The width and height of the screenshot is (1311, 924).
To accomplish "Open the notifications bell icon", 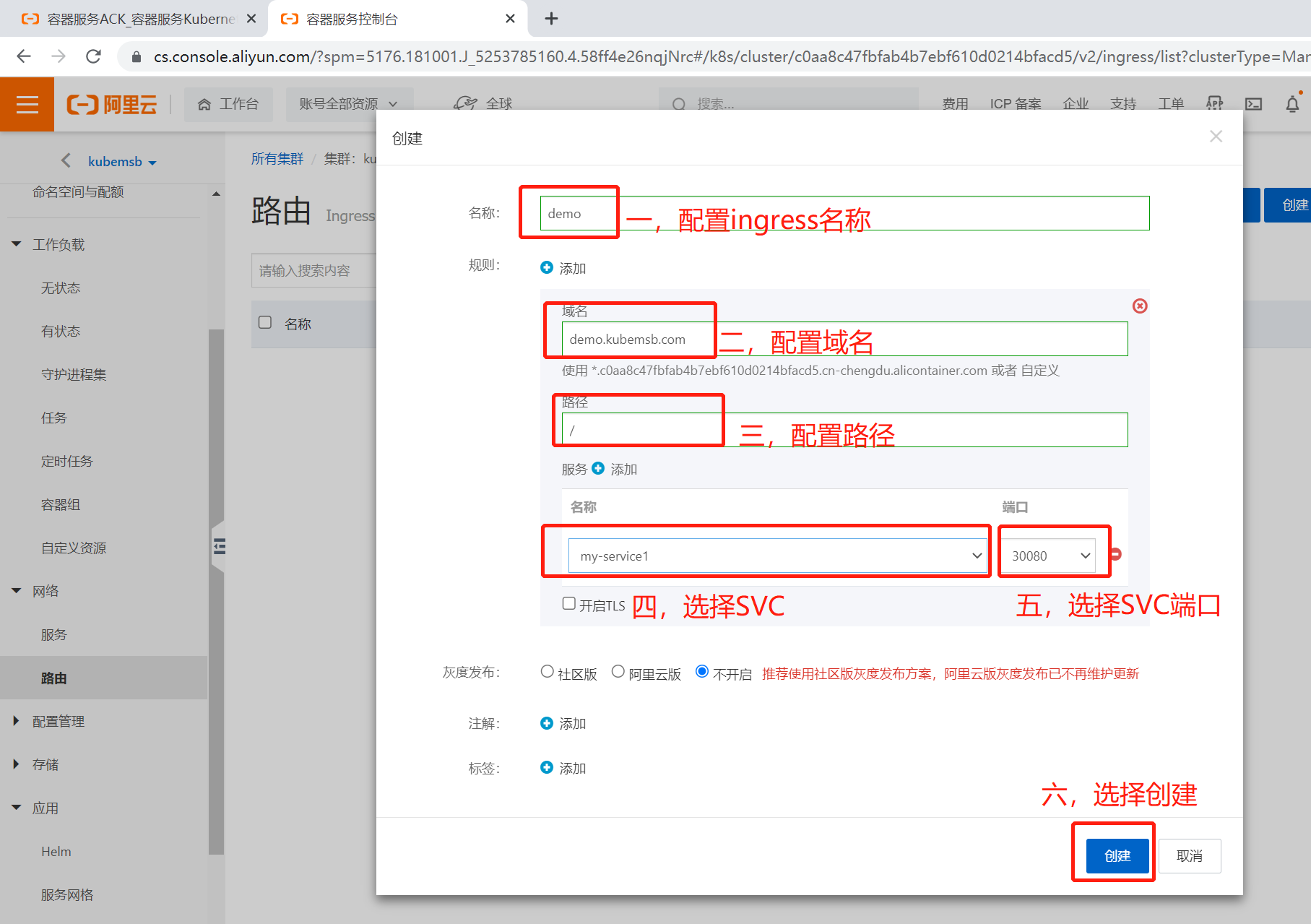I will click(x=1292, y=104).
